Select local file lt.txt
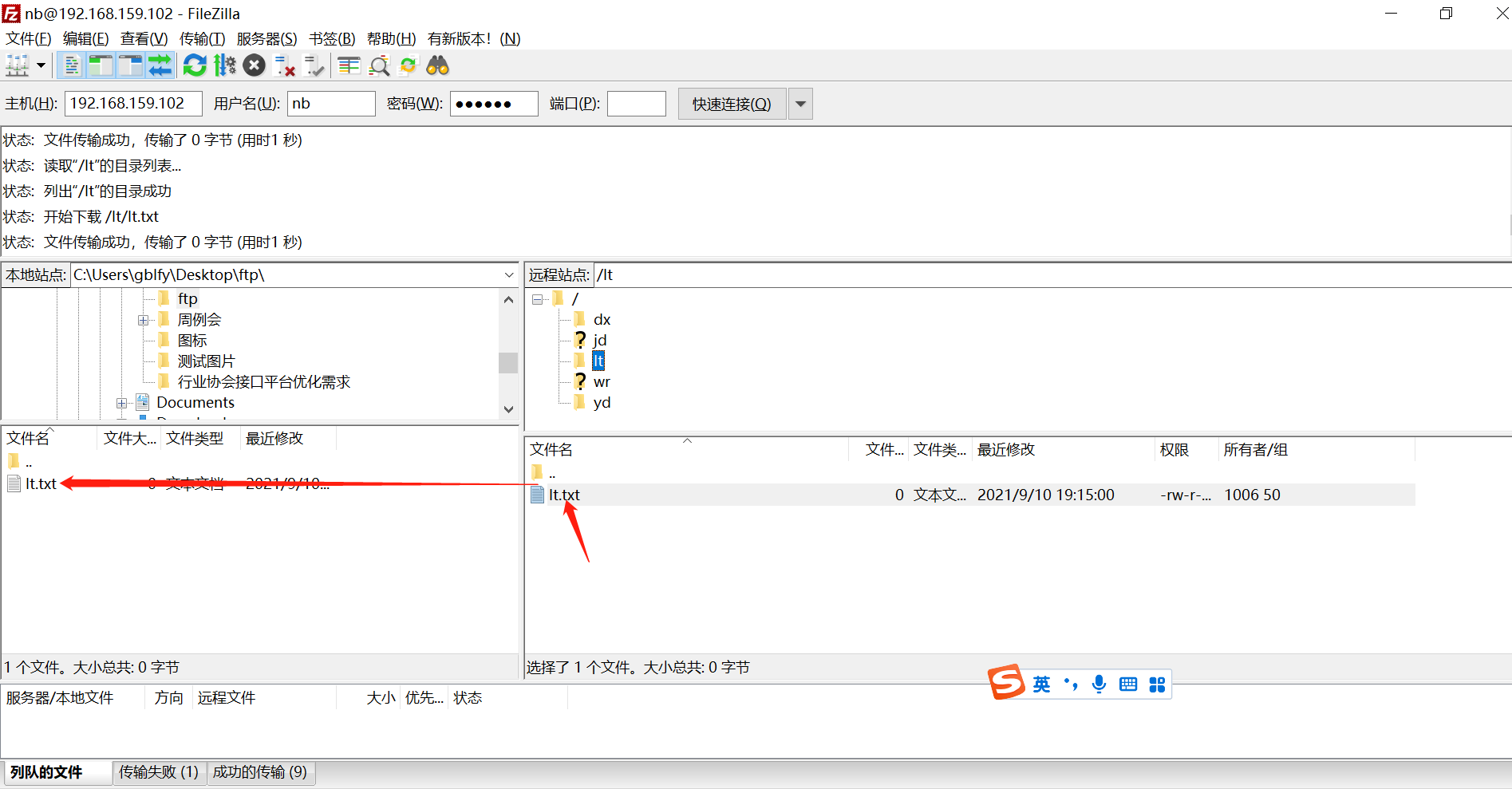The image size is (1512, 789). [x=41, y=483]
